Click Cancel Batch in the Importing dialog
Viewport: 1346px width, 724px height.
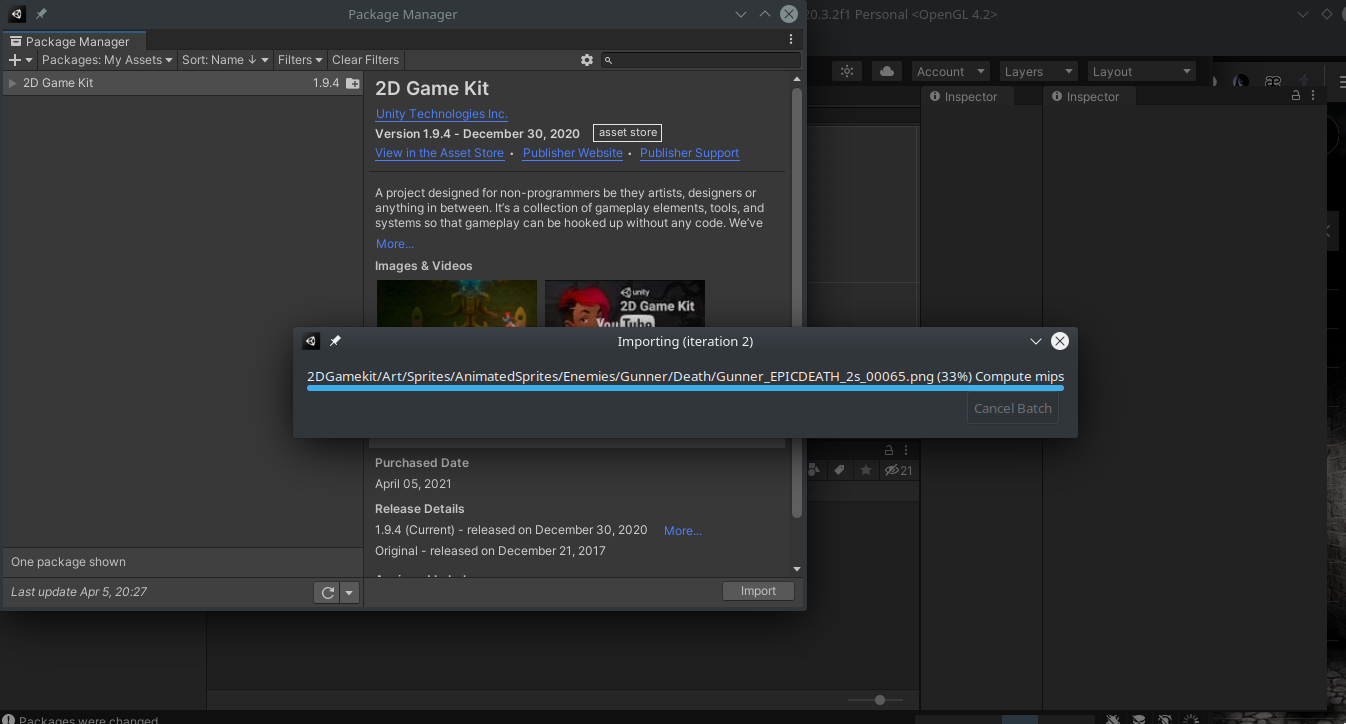pos(1013,408)
